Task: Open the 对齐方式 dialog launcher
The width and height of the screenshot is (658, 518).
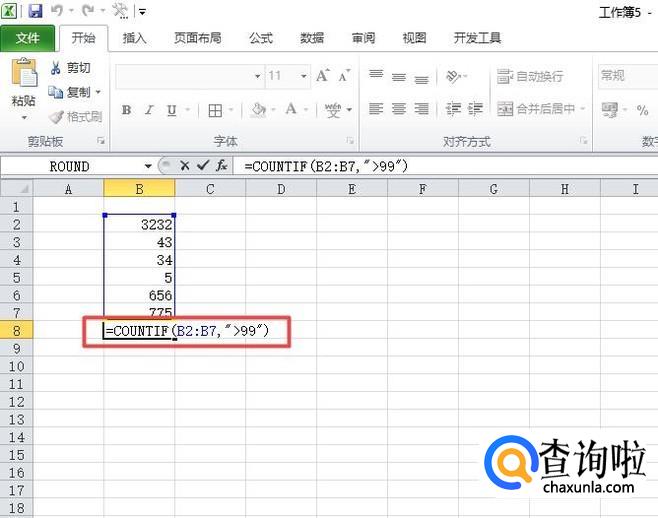Action: [x=583, y=141]
